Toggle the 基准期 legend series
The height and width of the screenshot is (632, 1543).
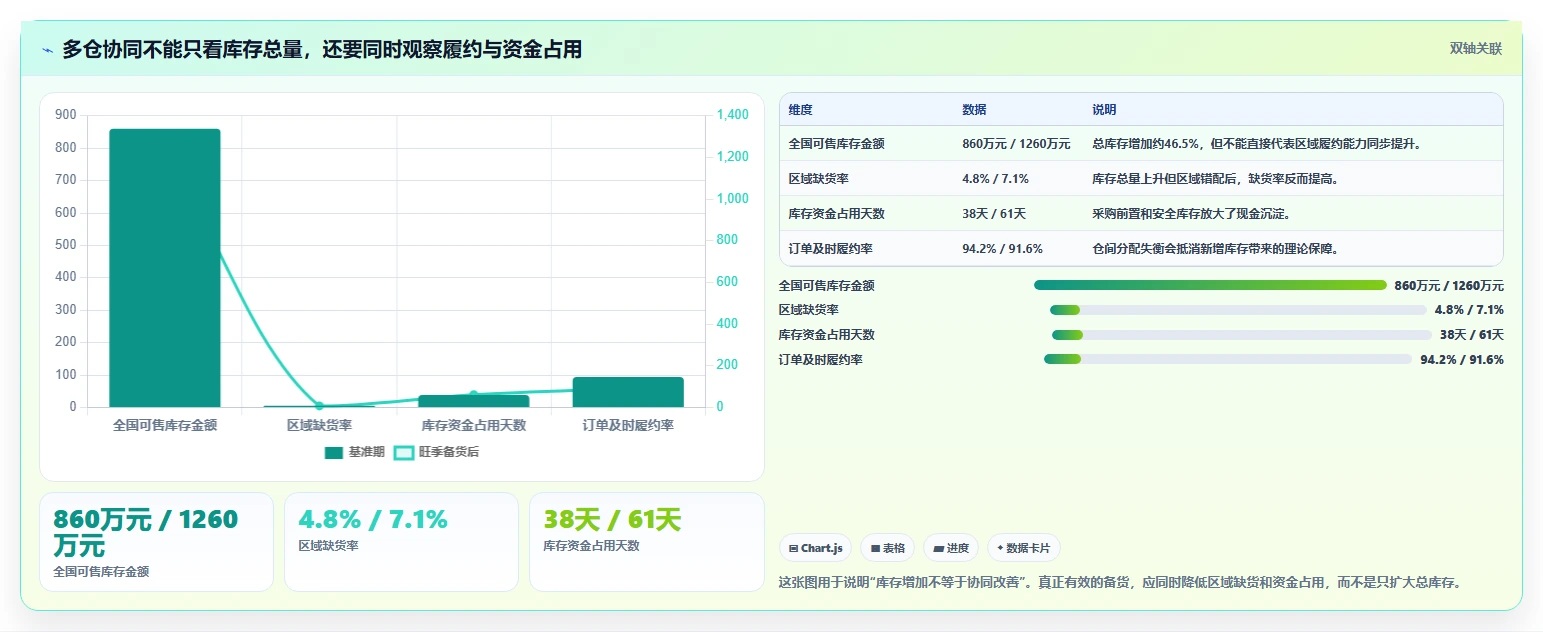coord(354,452)
